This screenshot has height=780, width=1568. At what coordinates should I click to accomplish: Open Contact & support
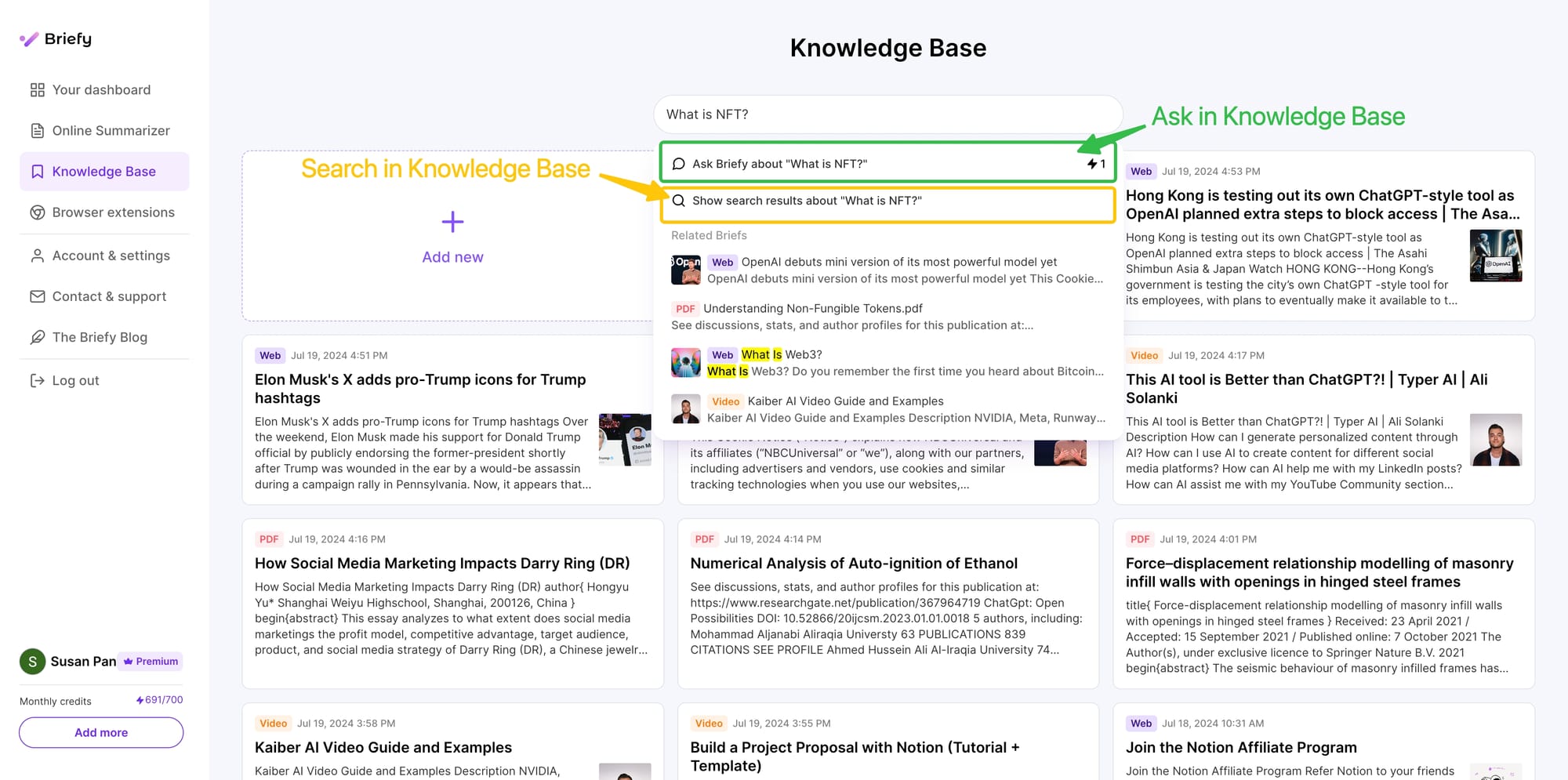pos(104,296)
